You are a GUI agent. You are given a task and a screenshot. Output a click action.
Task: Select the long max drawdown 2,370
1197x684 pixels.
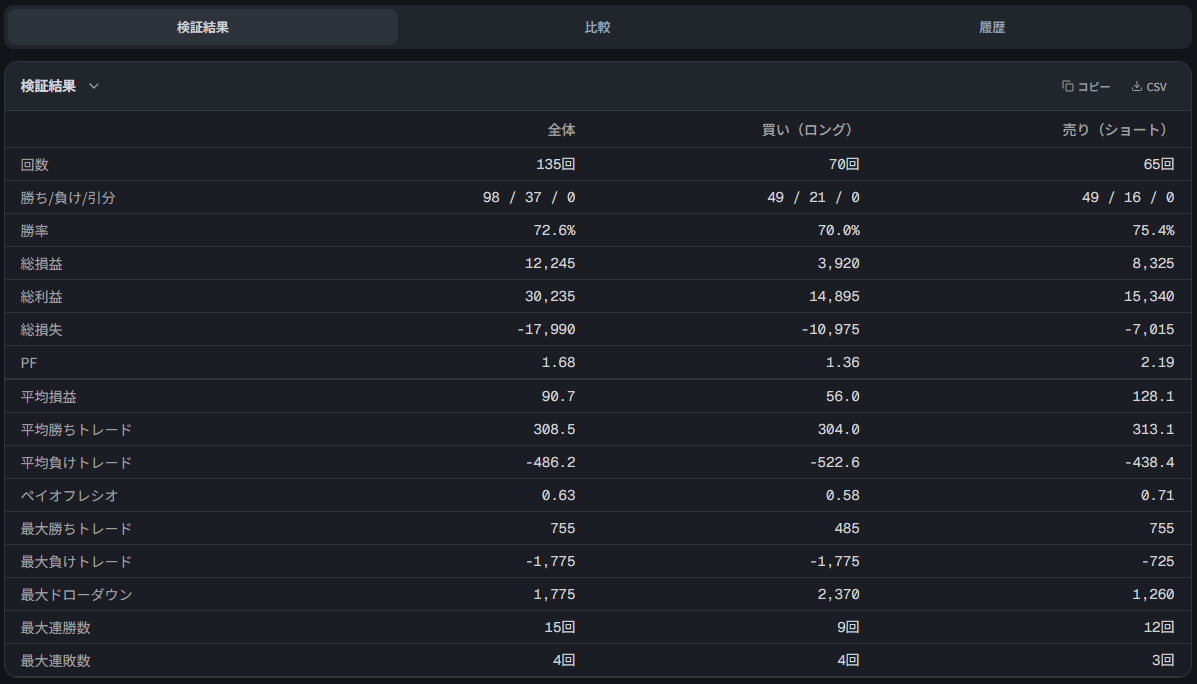[x=838, y=595]
